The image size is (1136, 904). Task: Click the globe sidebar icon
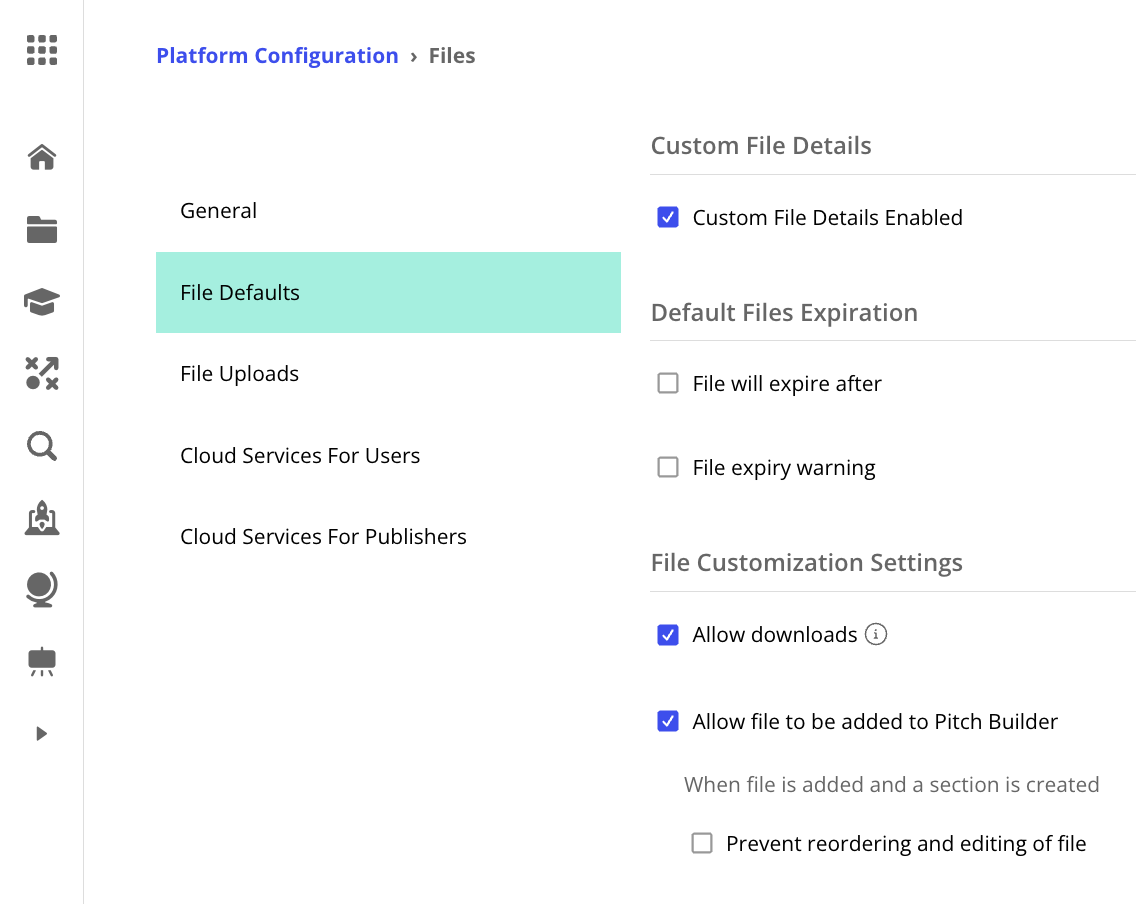coord(42,589)
